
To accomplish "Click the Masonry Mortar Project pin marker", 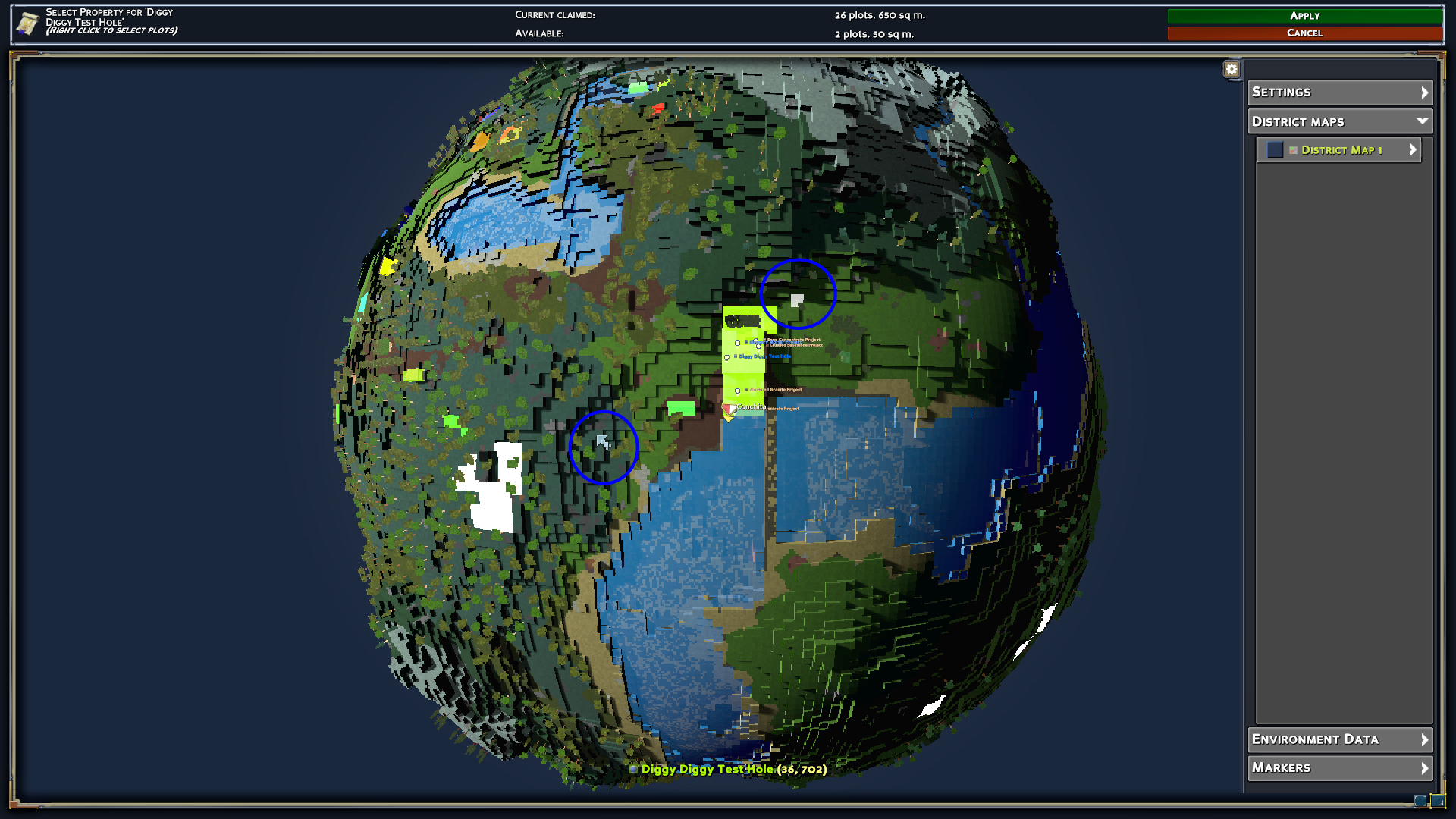I will pos(737,344).
